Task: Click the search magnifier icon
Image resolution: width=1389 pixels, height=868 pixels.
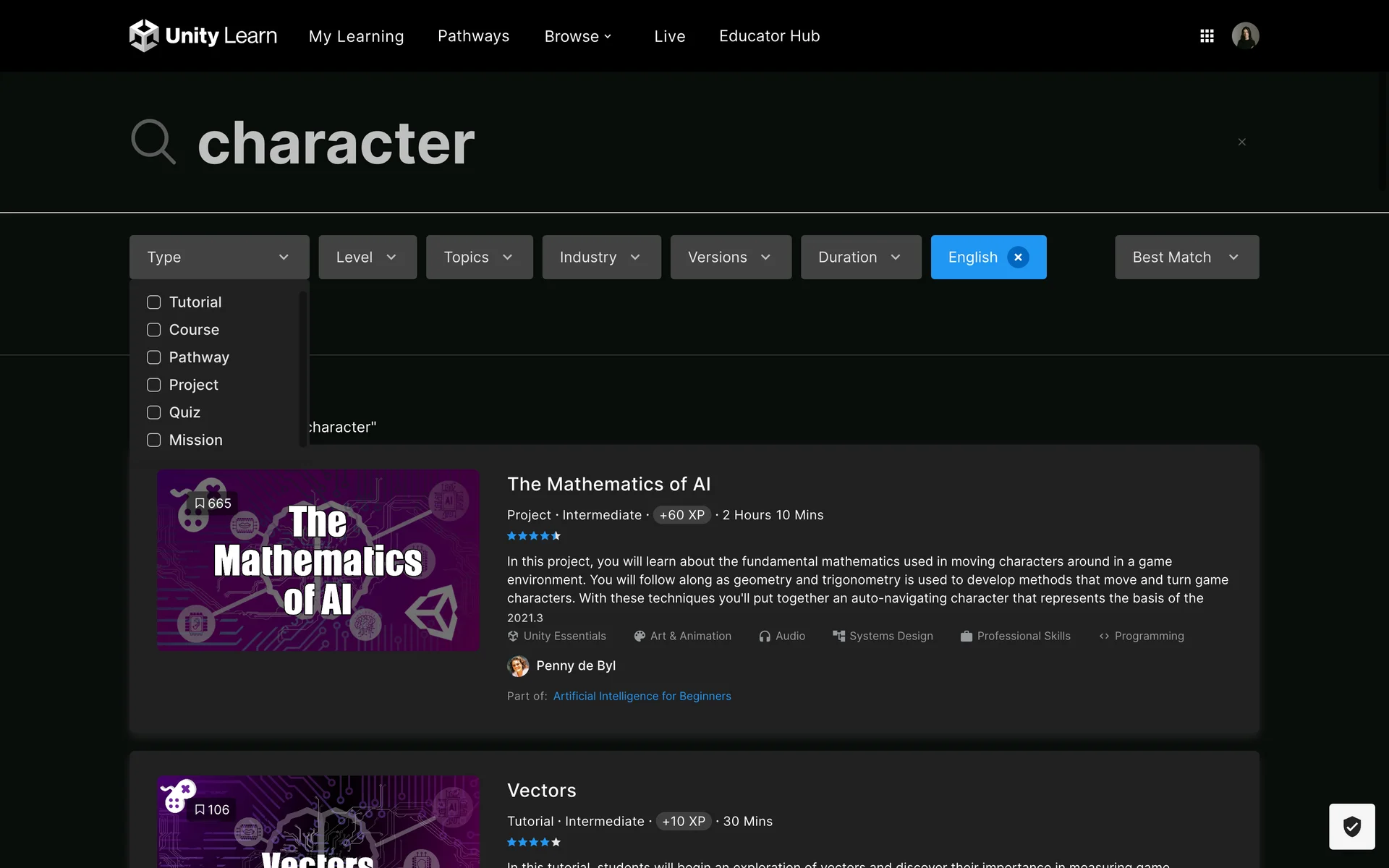Action: coord(153,142)
